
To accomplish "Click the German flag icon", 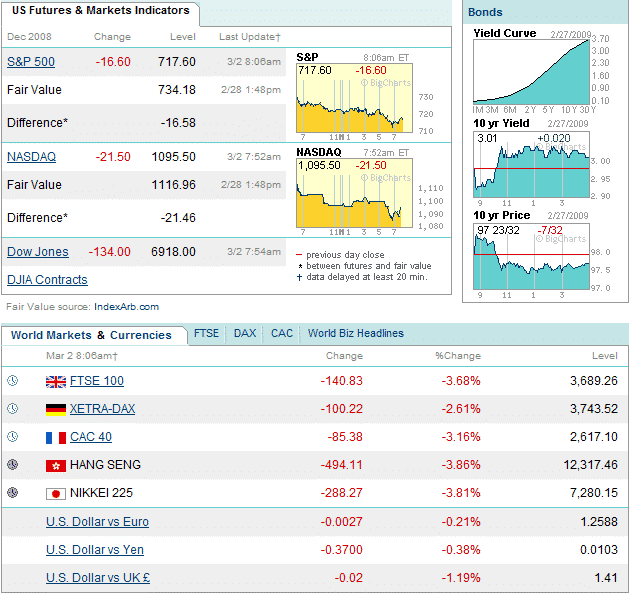I will coord(55,409).
